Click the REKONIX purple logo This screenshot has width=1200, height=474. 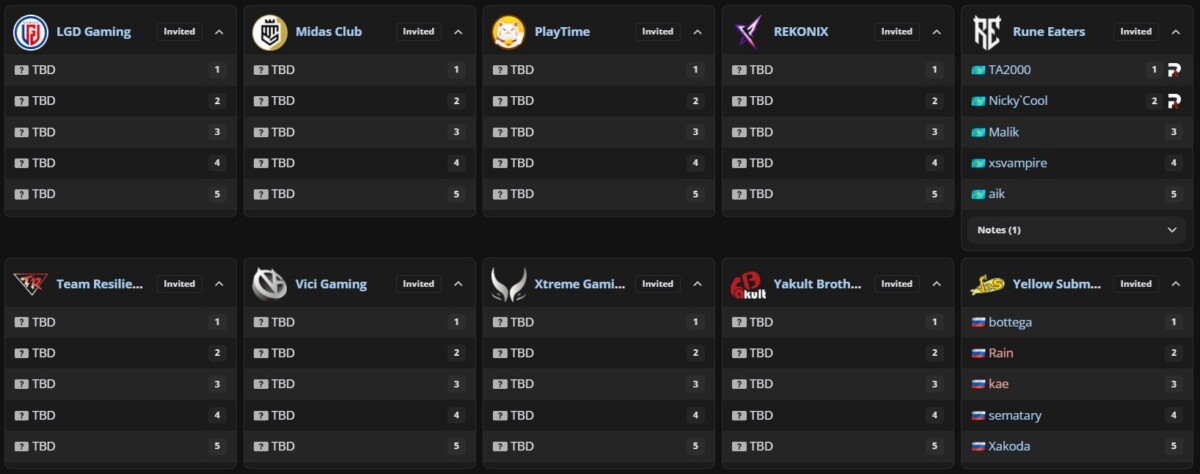(x=747, y=32)
